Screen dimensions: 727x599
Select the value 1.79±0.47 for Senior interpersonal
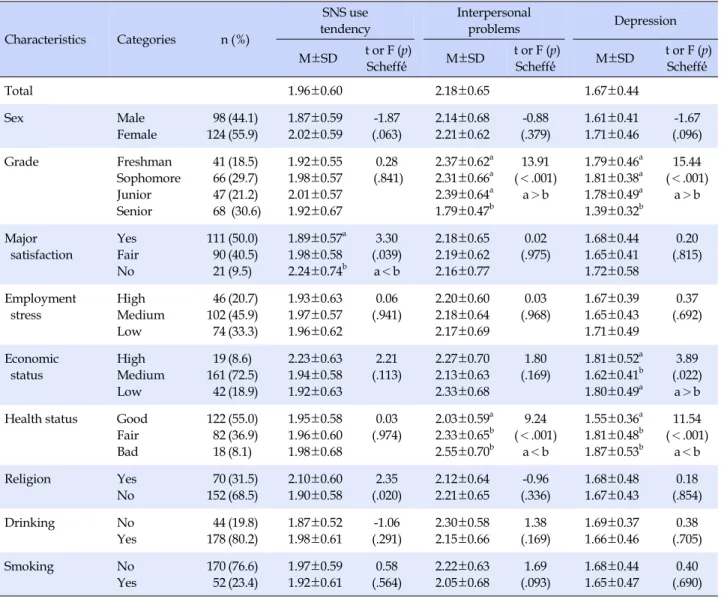coord(465,210)
